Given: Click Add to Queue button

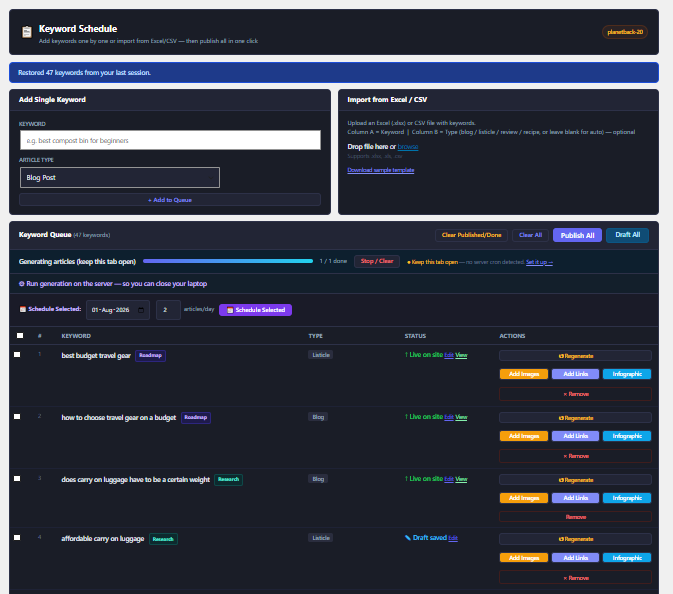Looking at the screenshot, I should (170, 200).
